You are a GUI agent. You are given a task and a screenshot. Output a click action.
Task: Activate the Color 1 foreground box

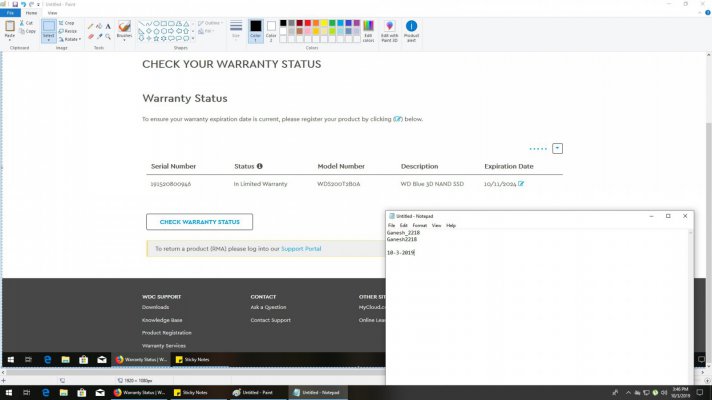click(256, 31)
